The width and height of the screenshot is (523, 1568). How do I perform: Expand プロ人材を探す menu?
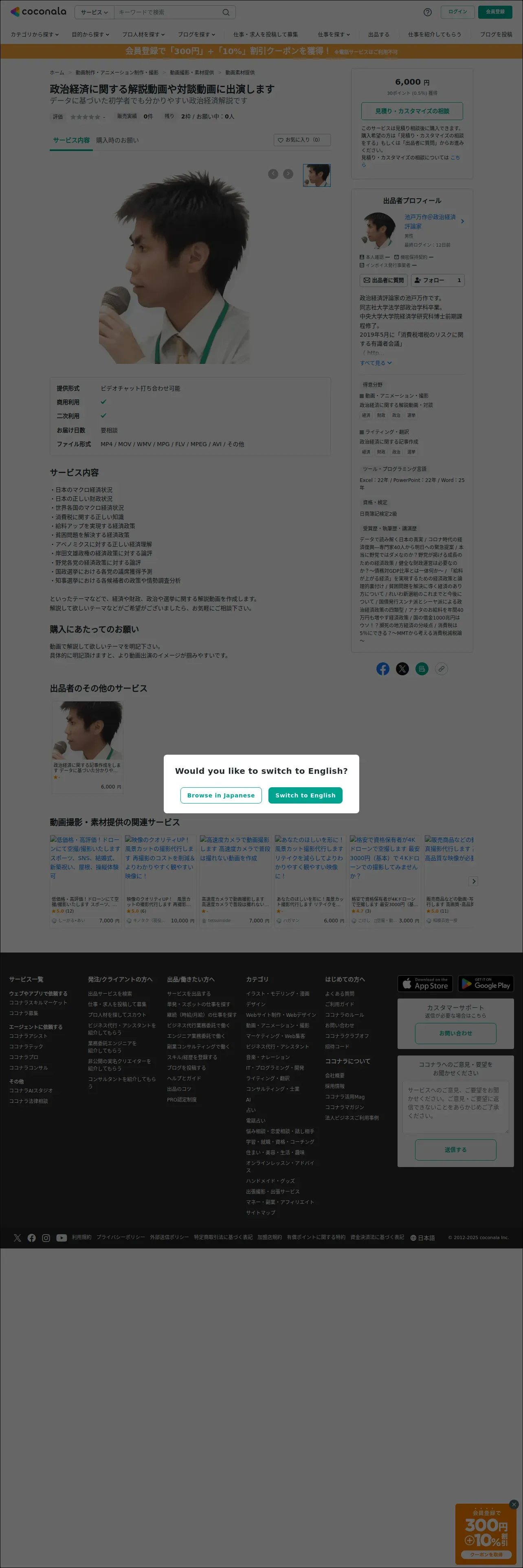[x=144, y=35]
